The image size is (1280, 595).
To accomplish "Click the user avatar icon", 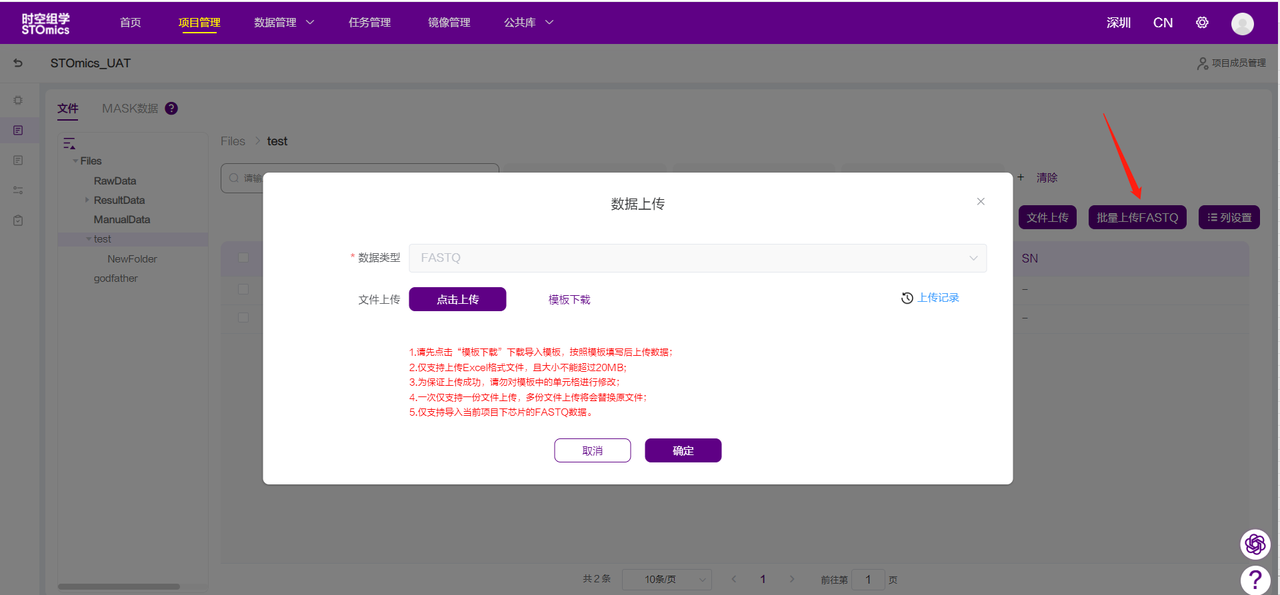I will click(1242, 23).
